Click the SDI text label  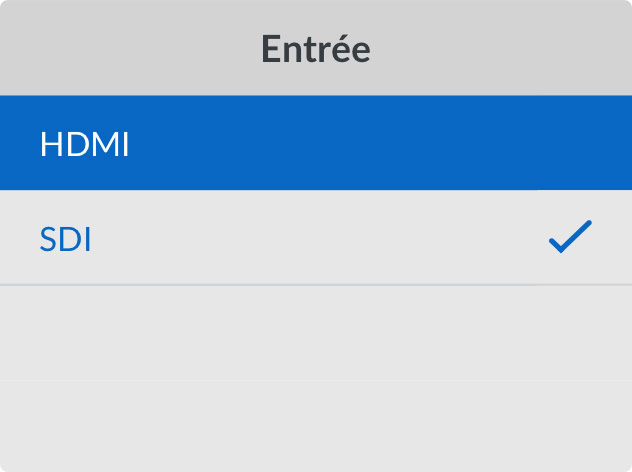pos(66,240)
